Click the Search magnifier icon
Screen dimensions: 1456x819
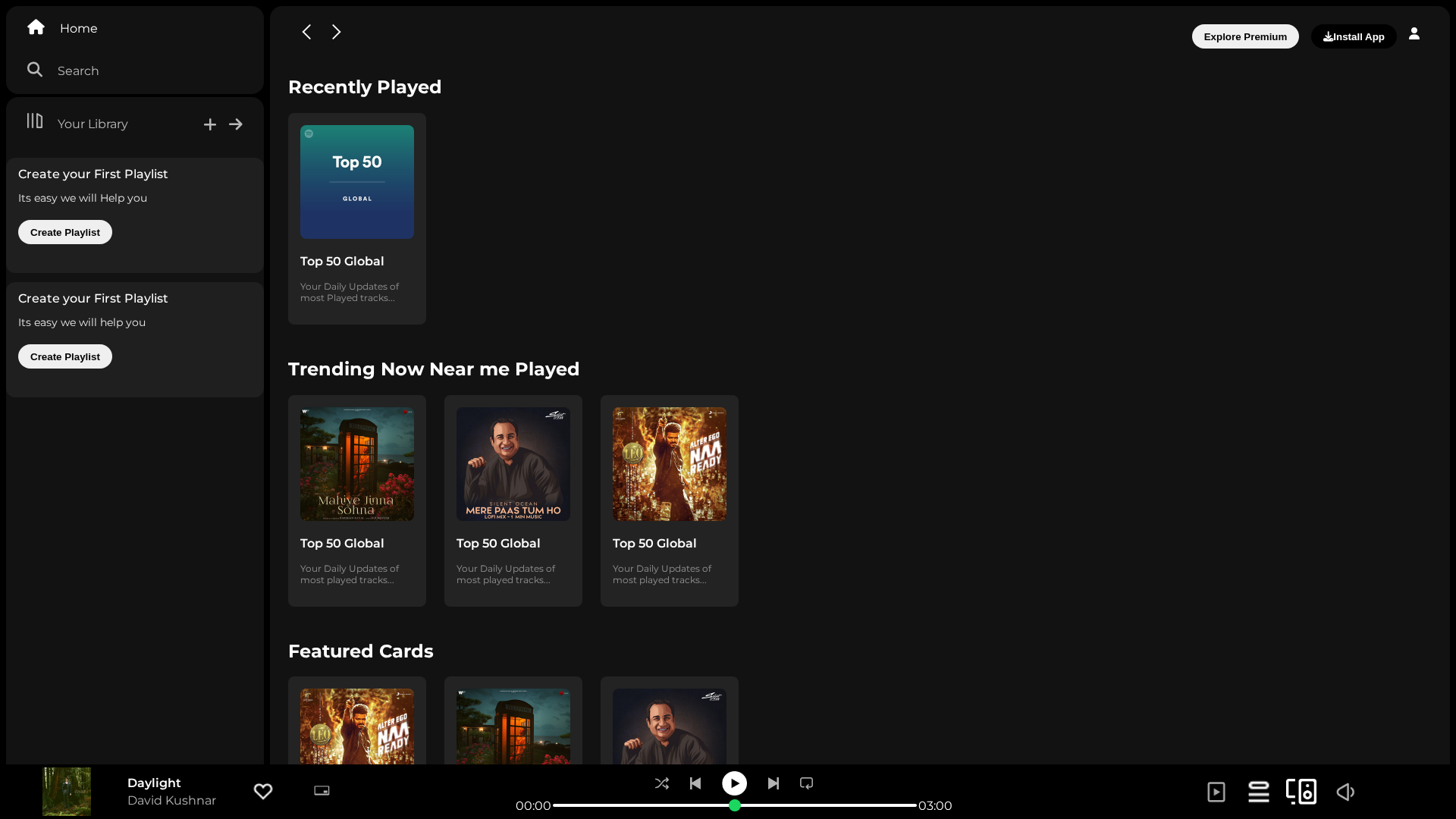point(35,70)
